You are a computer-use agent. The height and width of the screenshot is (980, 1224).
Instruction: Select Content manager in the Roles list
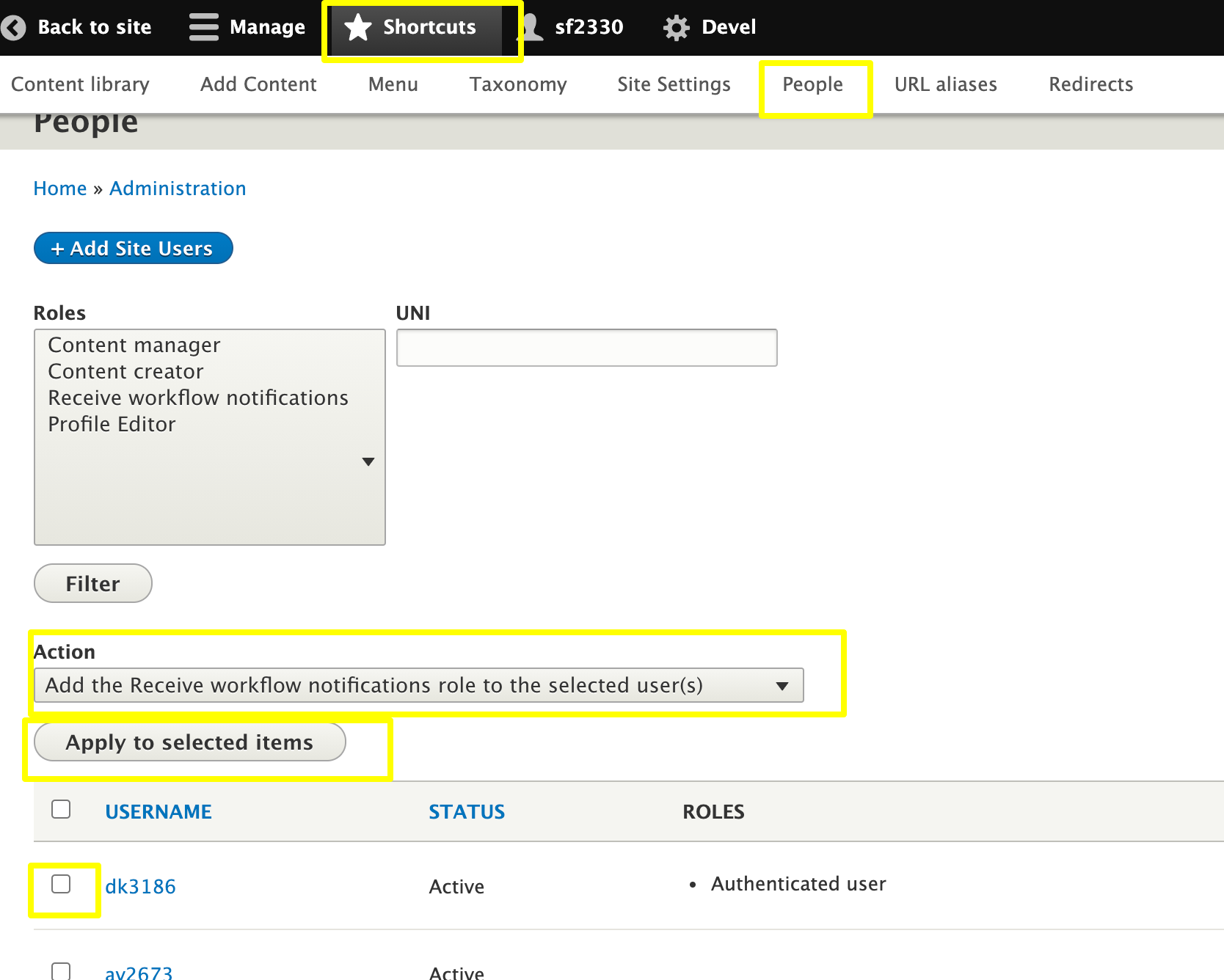click(134, 345)
